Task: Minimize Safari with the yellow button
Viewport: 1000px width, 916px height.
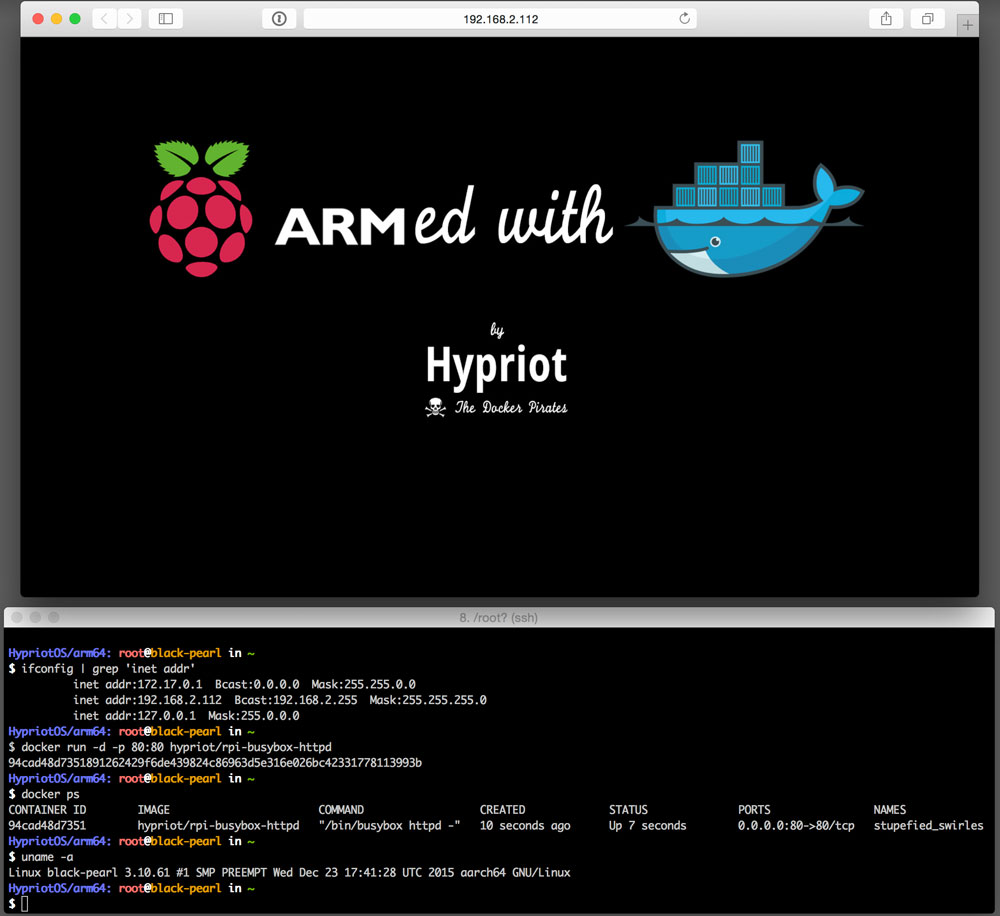Action: (56, 18)
